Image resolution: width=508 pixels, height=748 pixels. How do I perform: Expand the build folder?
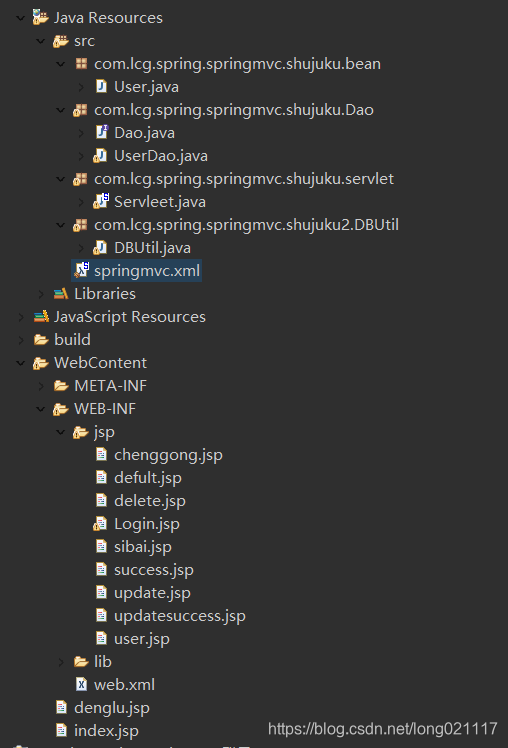tap(21, 340)
